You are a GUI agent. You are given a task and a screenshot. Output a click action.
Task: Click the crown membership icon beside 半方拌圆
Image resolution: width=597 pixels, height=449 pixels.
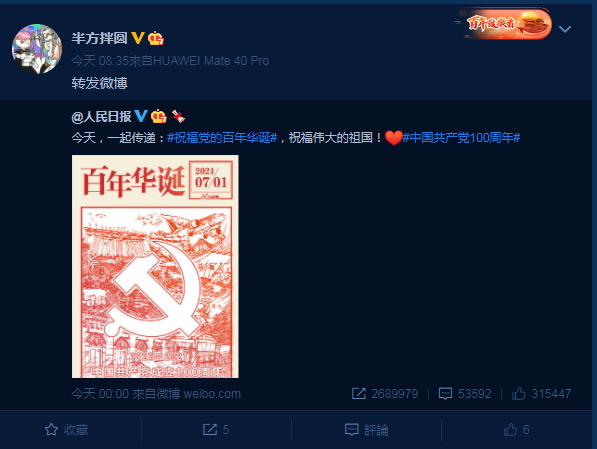point(156,38)
